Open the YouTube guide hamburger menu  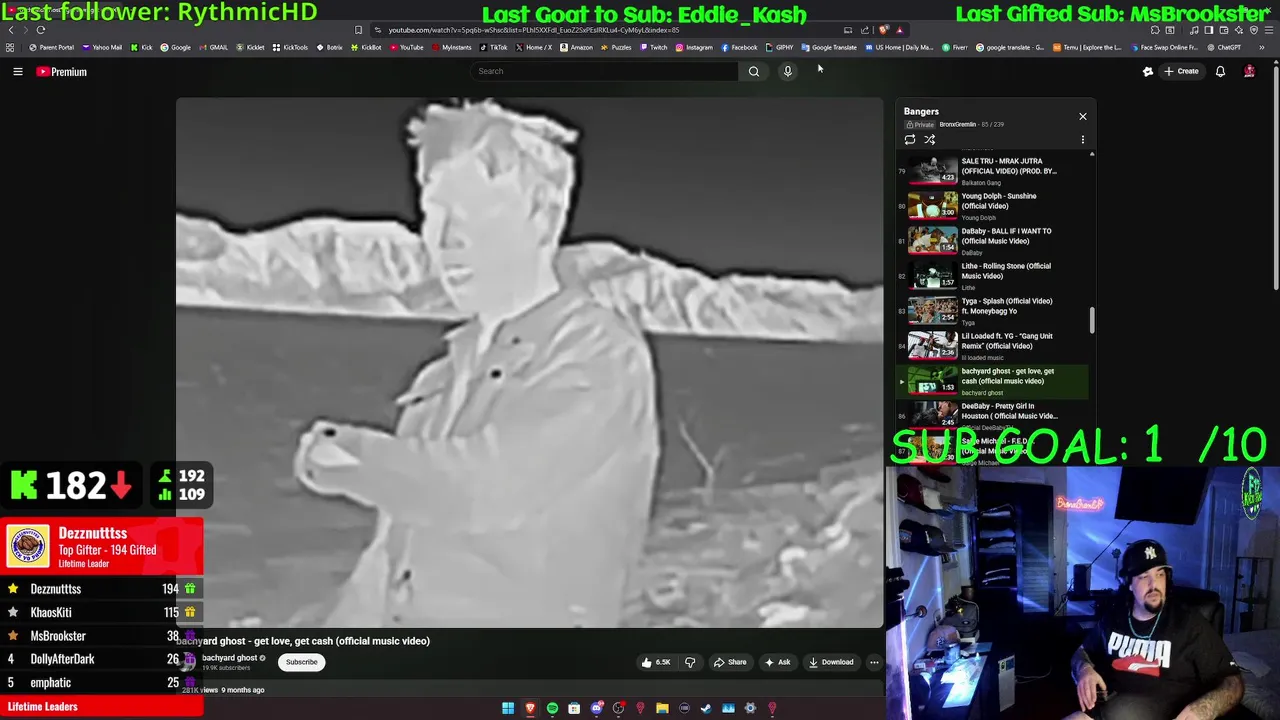click(x=18, y=72)
